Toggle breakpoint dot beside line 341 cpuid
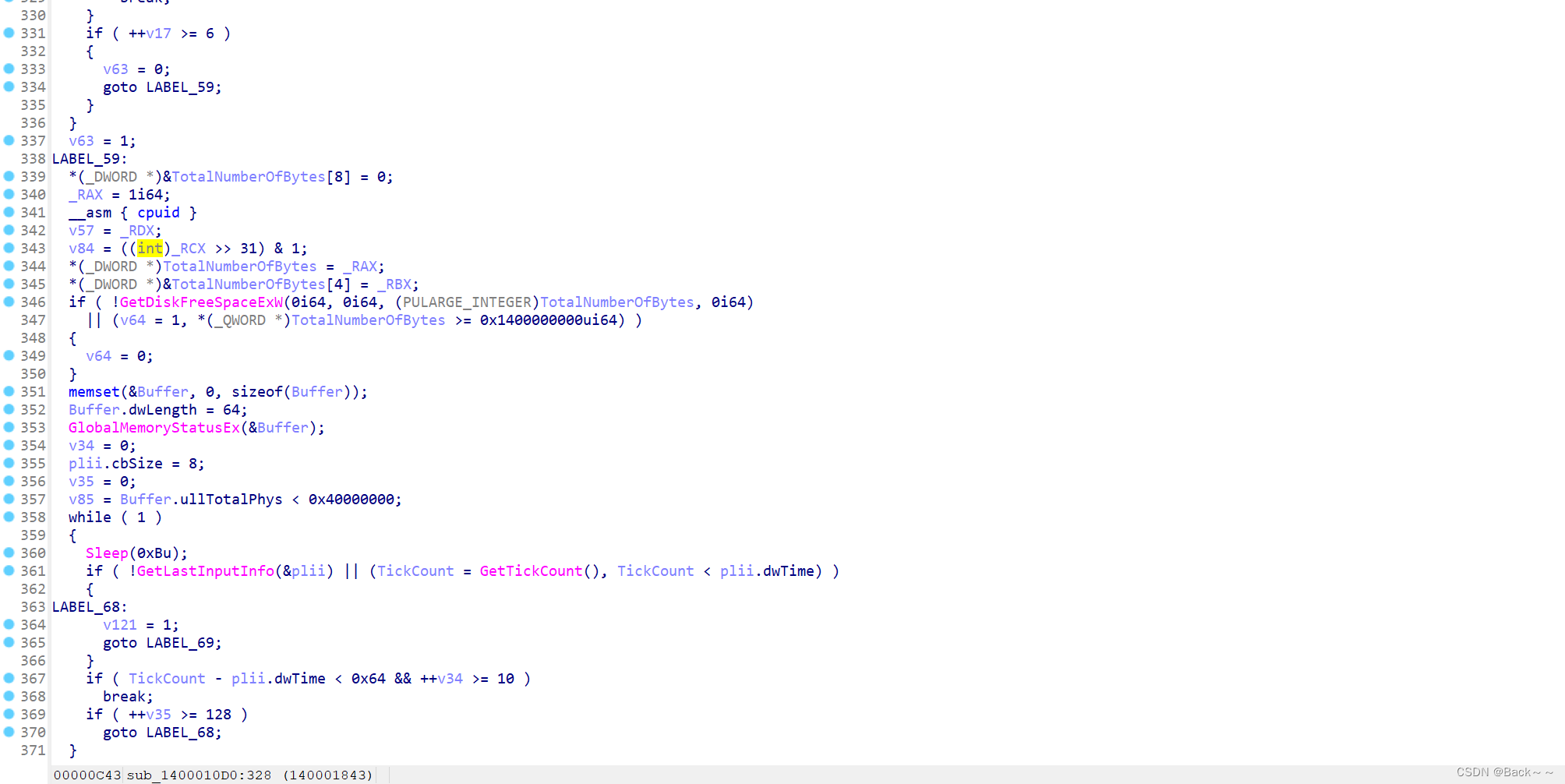Viewport: 1565px width, 784px height. (x=9, y=212)
